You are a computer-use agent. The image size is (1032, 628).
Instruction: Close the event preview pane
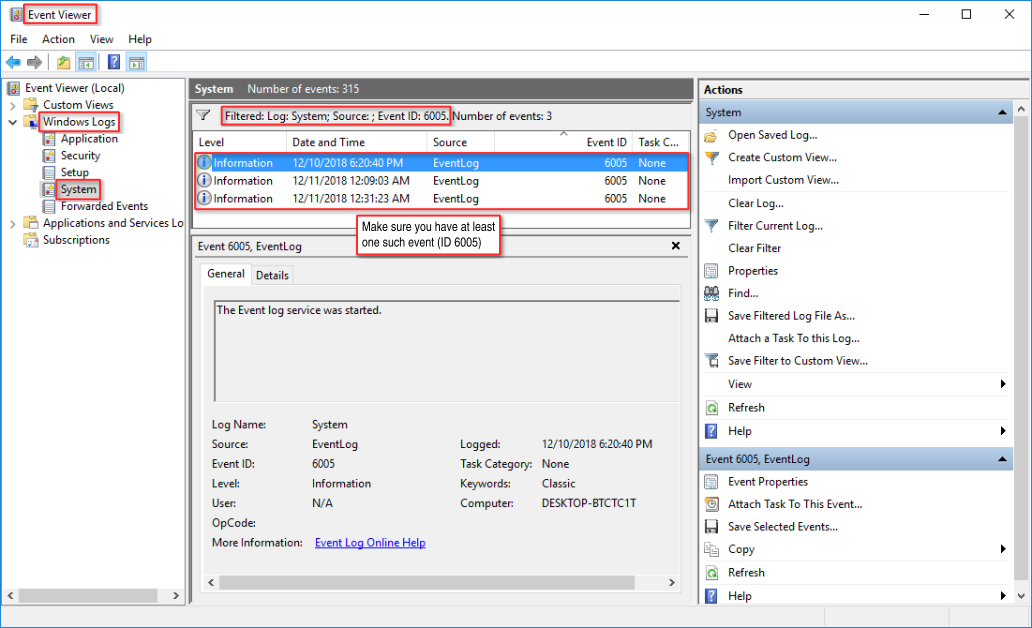click(x=675, y=246)
